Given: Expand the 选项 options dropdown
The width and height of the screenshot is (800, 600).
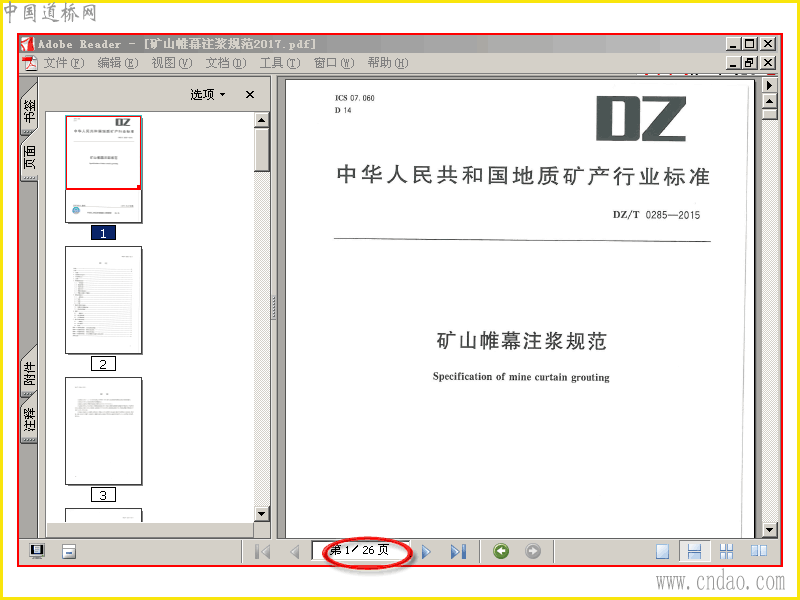Looking at the screenshot, I should [208, 94].
